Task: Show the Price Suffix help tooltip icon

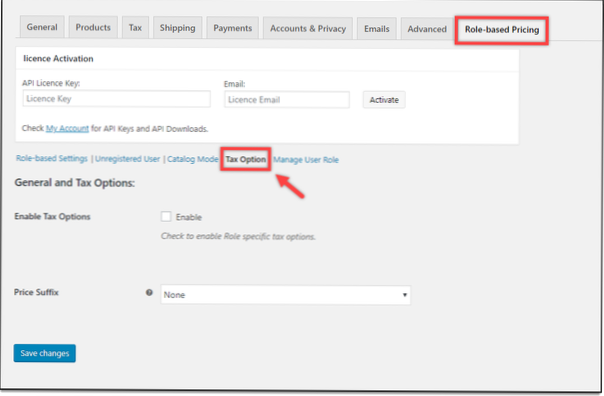Action: coord(149,292)
